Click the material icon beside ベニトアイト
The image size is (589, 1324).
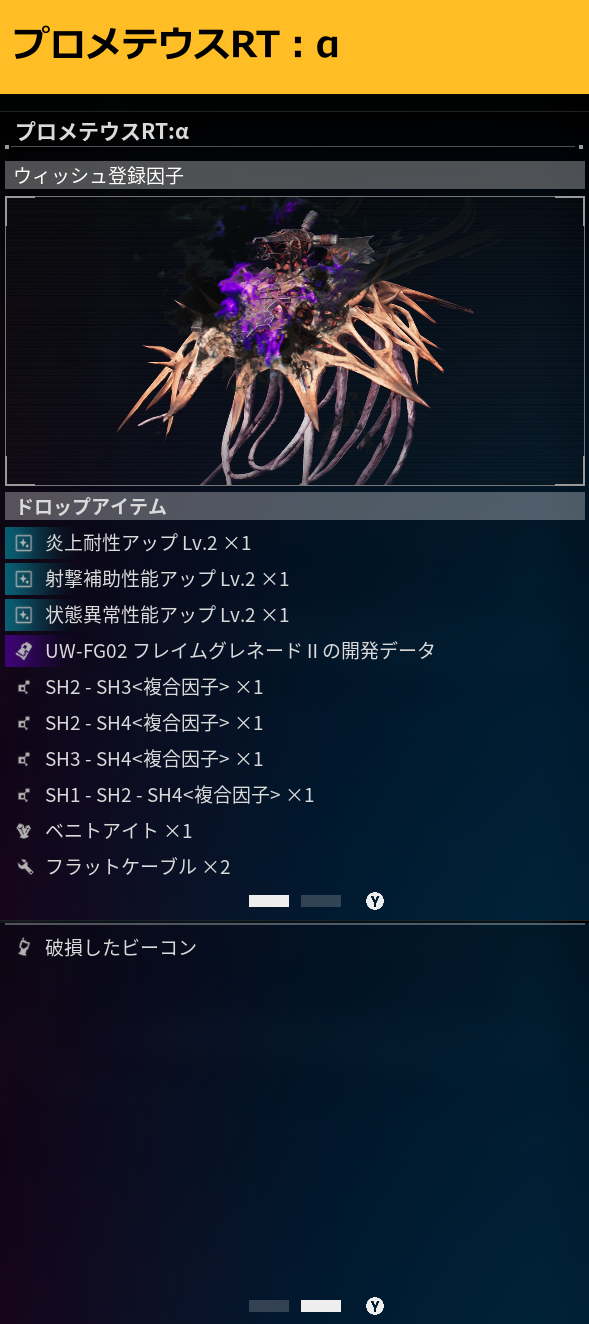24,831
